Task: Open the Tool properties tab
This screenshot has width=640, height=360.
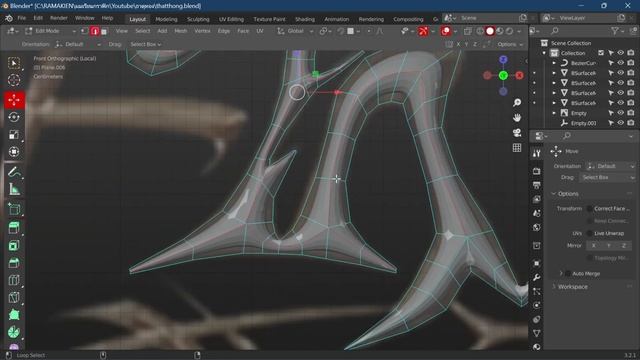Action: click(x=537, y=153)
